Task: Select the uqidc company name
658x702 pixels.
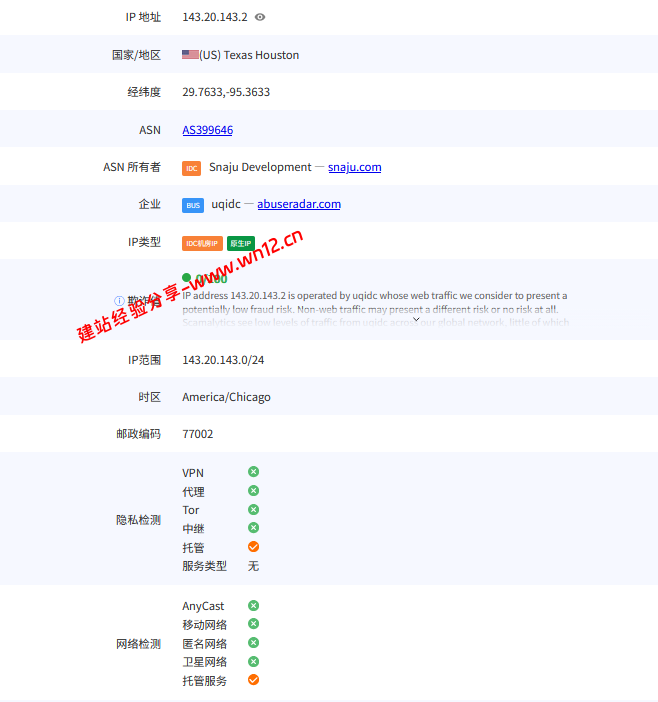Action: pos(226,204)
